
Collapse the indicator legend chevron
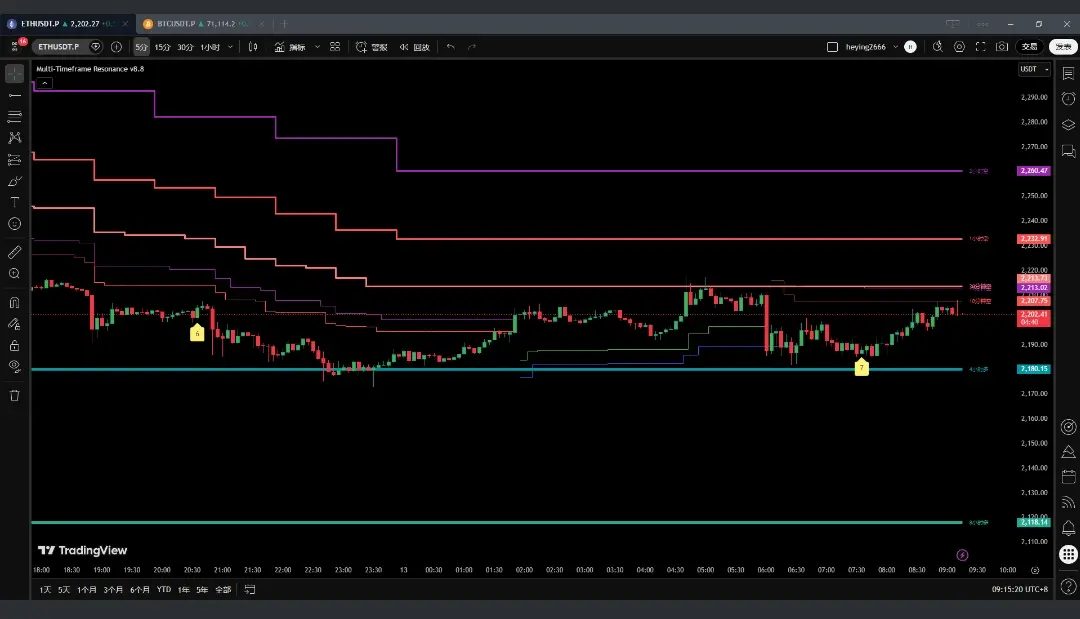click(x=44, y=83)
